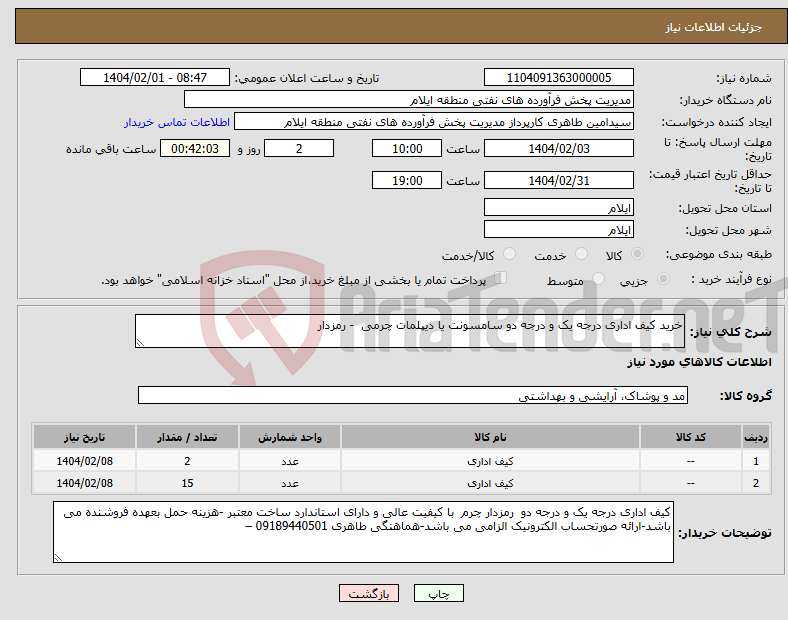The width and height of the screenshot is (788, 620).
Task: Click the unit عدد in row 2
Action: point(290,483)
